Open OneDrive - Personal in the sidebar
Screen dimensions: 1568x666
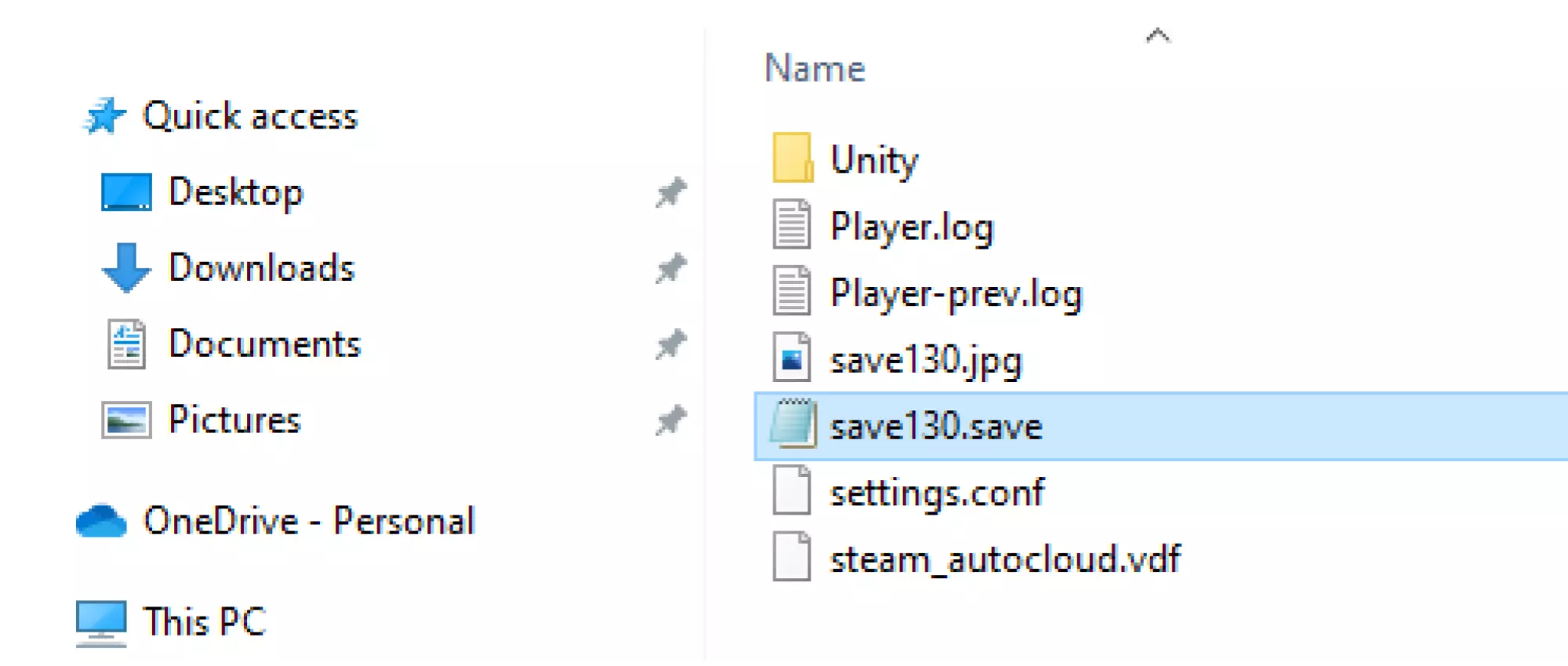tap(309, 522)
